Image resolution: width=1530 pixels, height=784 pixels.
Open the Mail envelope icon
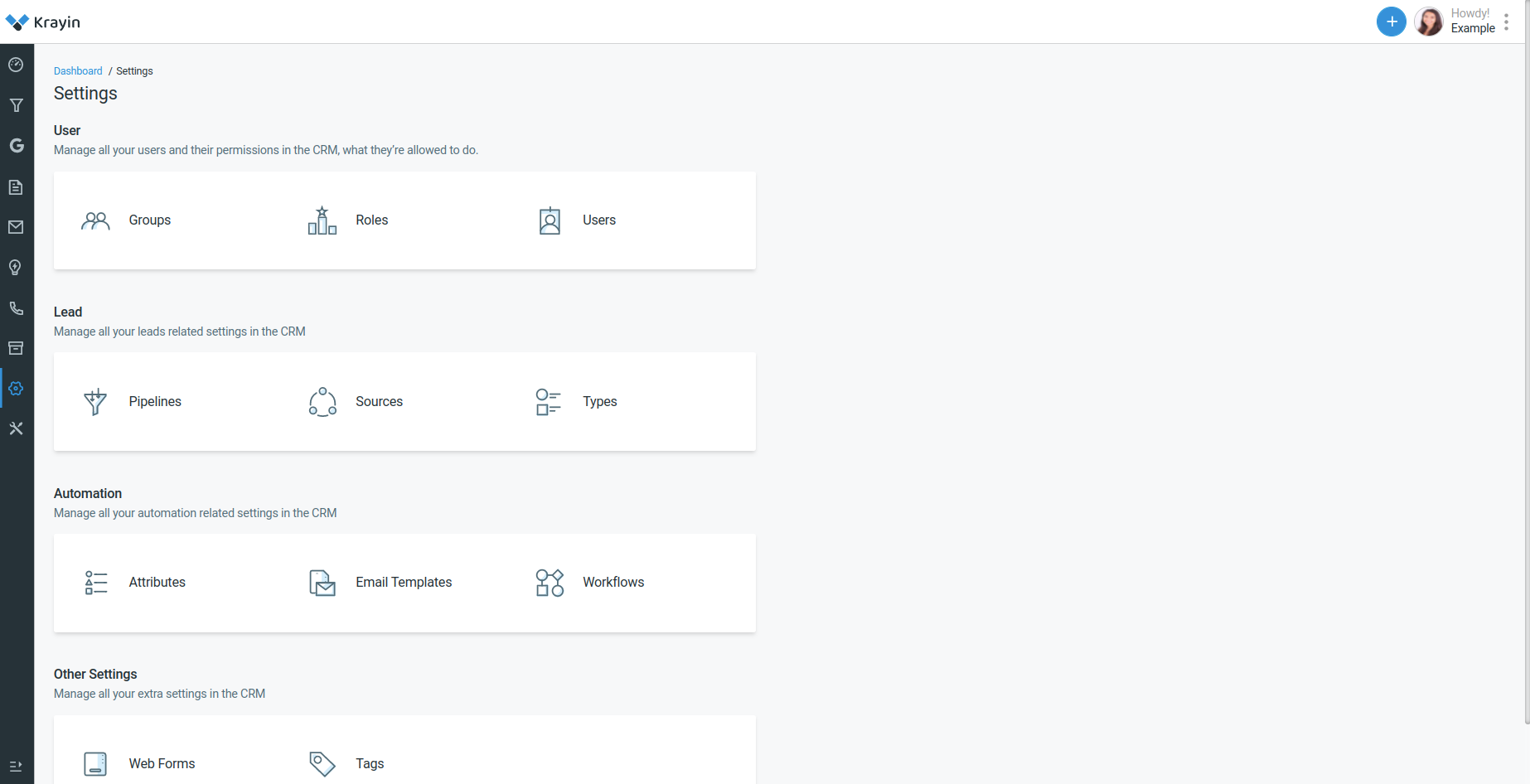(16, 227)
